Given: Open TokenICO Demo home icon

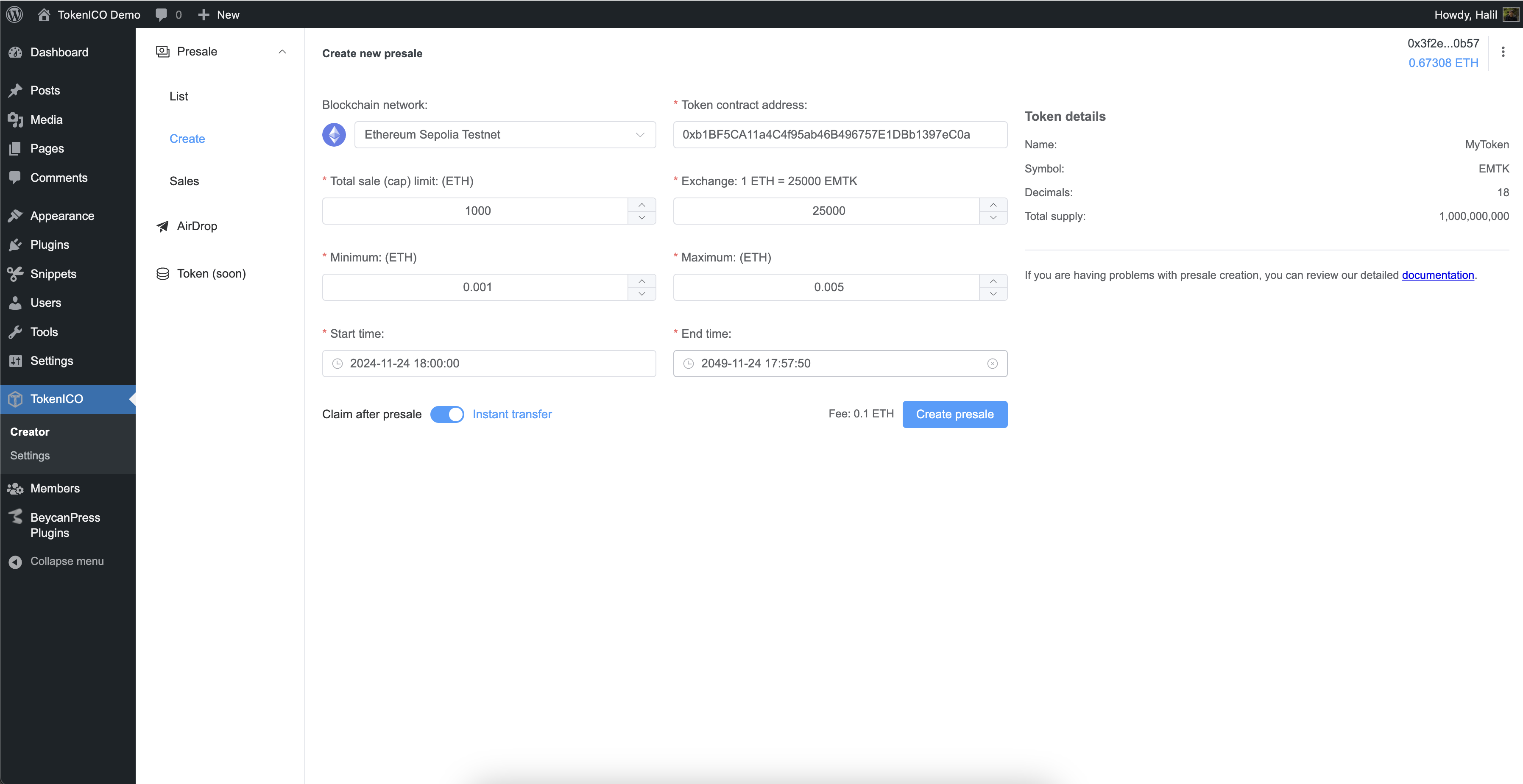Looking at the screenshot, I should [x=44, y=14].
